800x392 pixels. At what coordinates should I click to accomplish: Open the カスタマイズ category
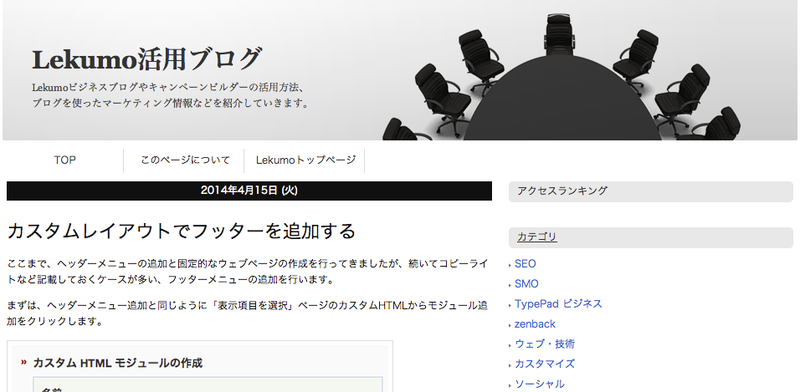click(544, 364)
